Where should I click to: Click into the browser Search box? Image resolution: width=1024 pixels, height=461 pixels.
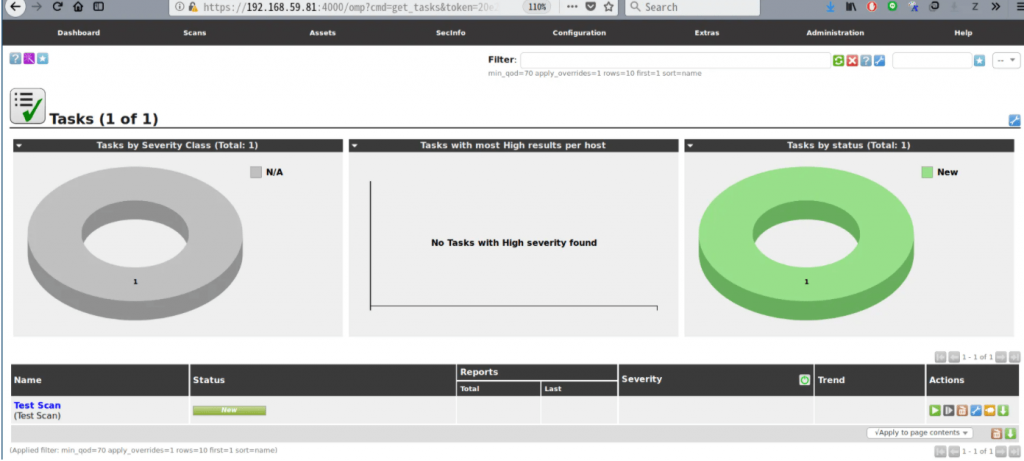(692, 7)
